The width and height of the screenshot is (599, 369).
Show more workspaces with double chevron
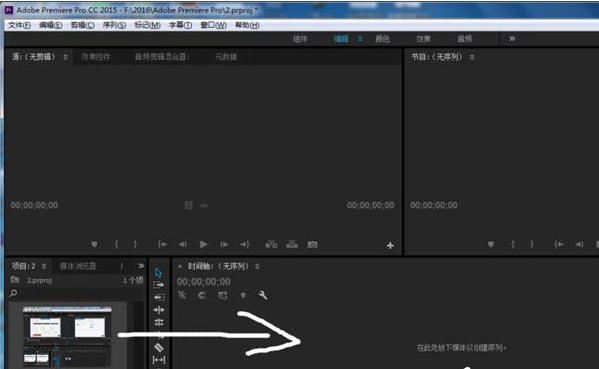[x=512, y=39]
